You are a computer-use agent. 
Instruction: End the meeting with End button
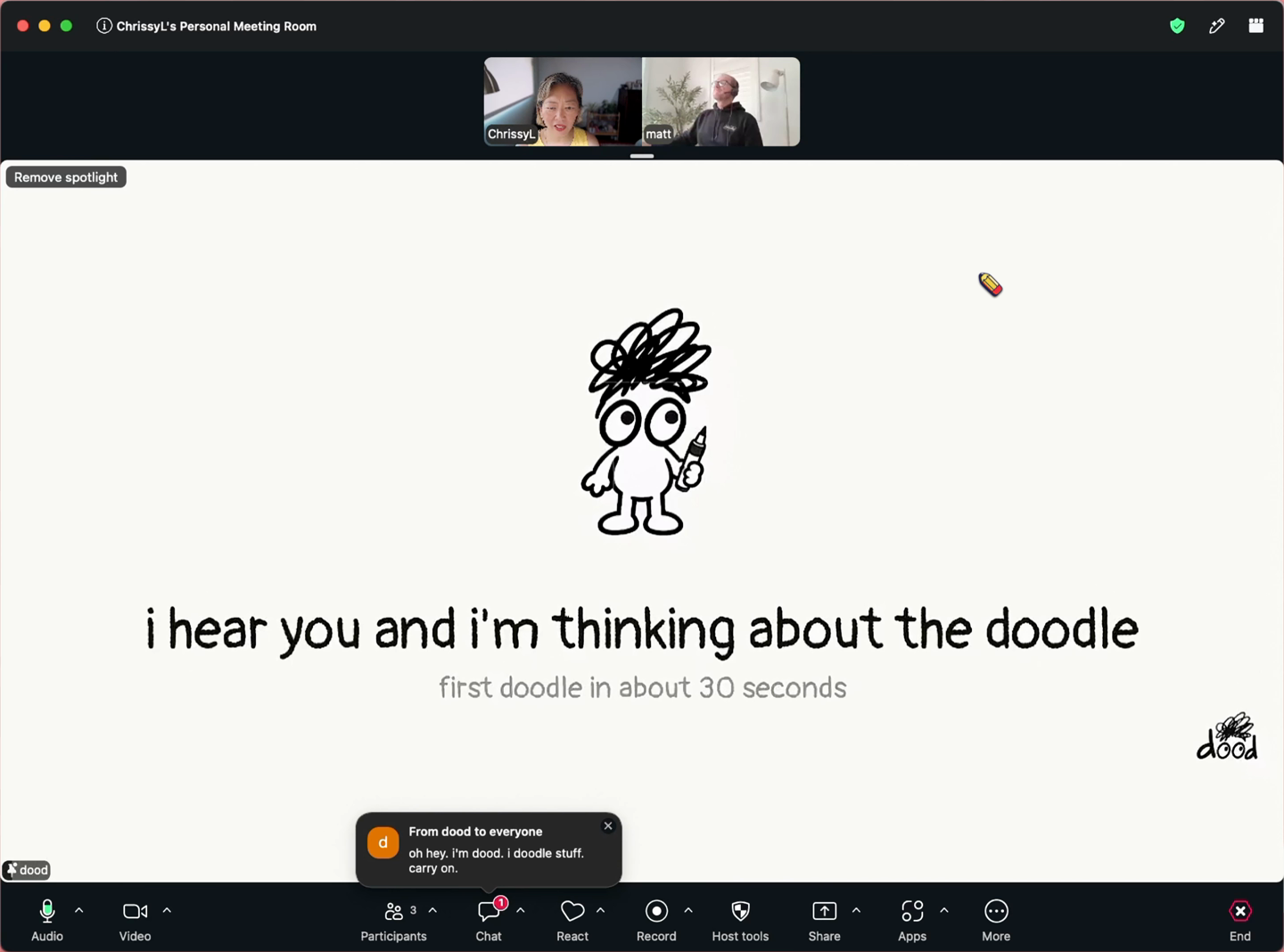pyautogui.click(x=1240, y=920)
